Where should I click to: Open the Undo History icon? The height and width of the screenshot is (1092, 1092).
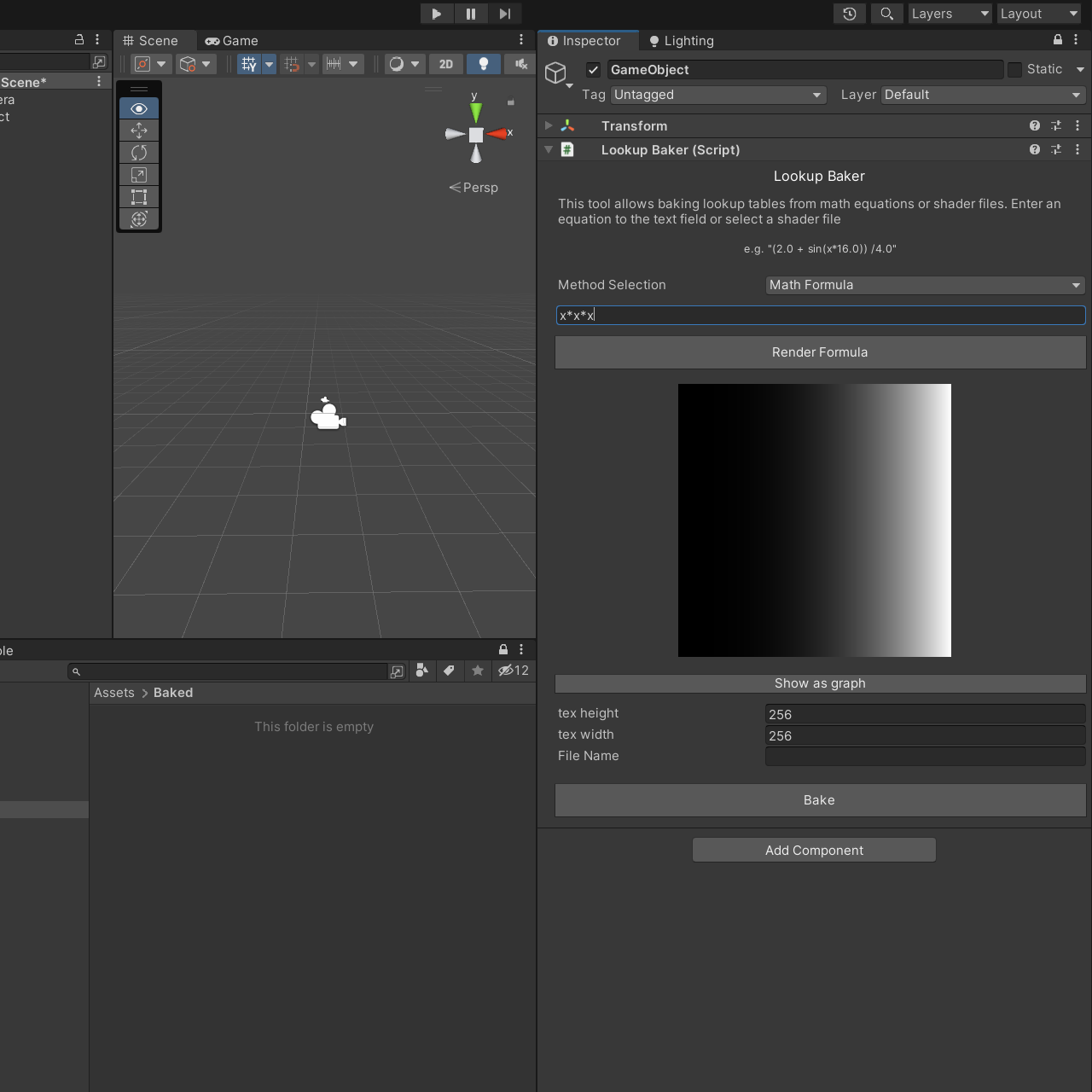[849, 14]
